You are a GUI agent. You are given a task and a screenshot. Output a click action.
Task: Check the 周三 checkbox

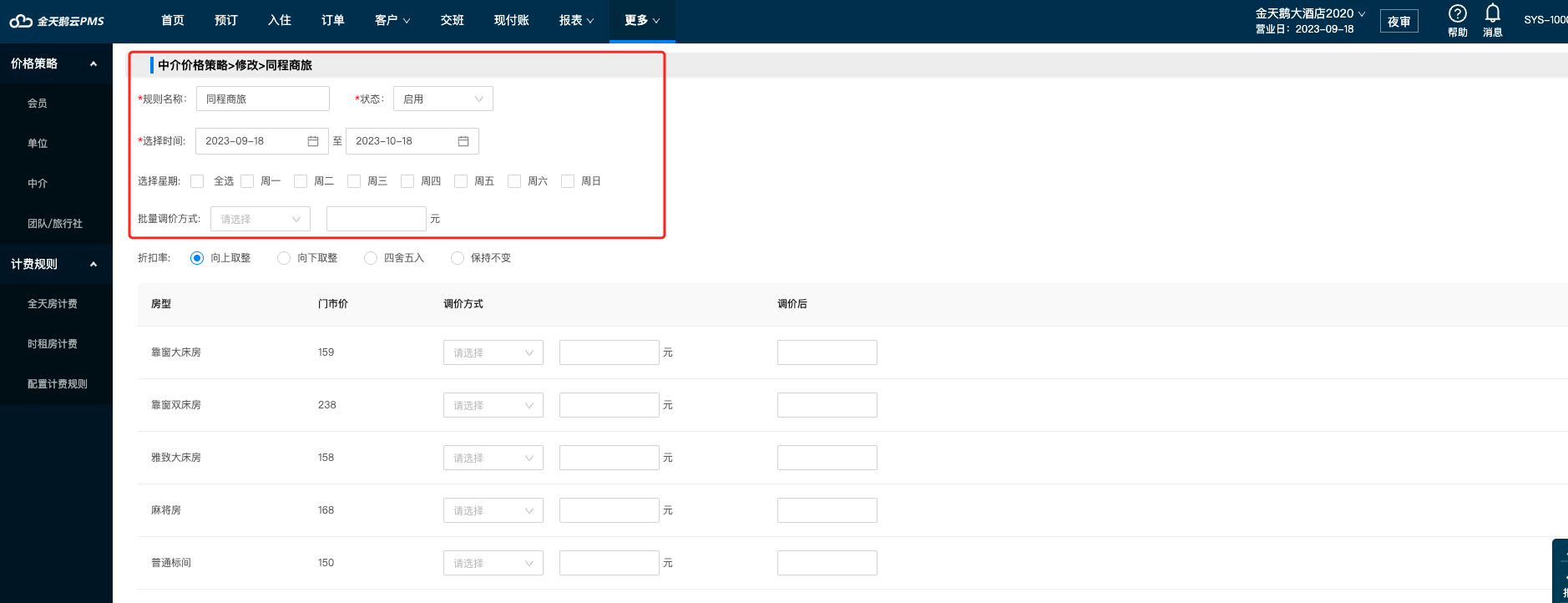[x=354, y=181]
